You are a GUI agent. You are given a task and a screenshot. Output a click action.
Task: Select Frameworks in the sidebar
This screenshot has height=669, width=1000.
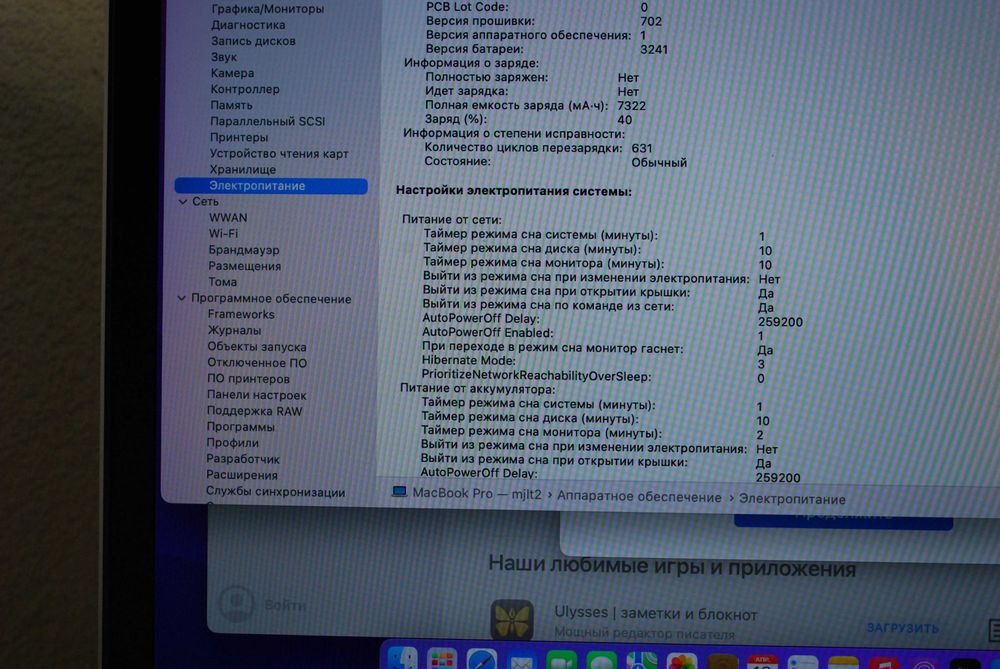click(x=241, y=314)
